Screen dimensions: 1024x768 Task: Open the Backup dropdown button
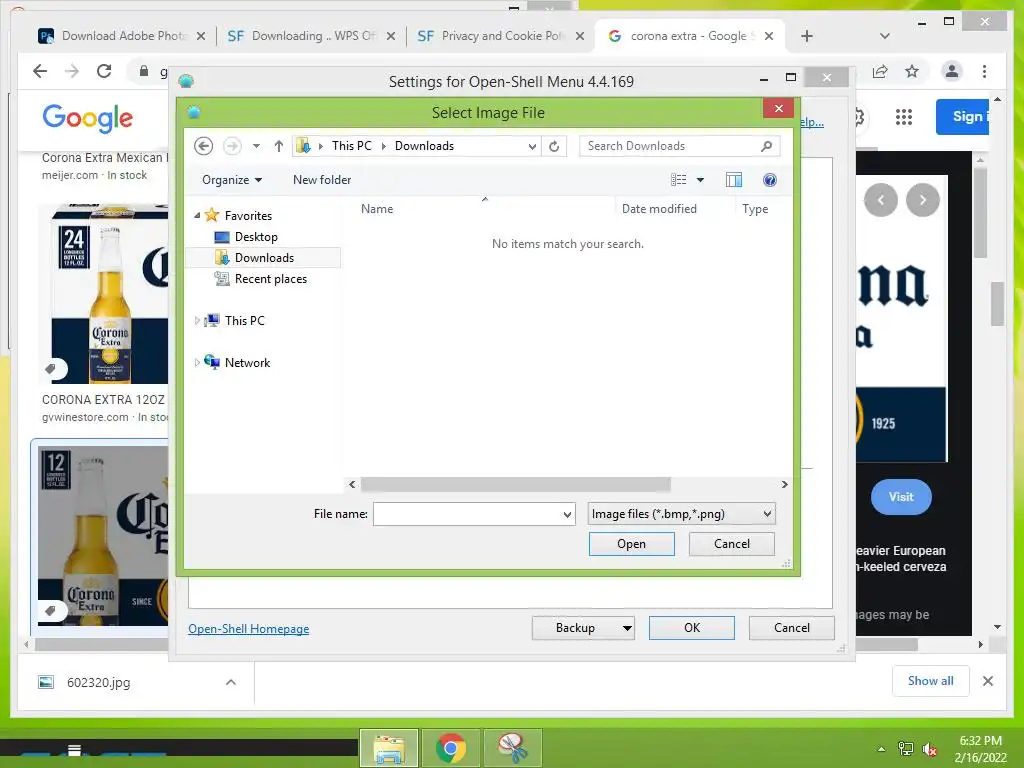[x=583, y=628]
